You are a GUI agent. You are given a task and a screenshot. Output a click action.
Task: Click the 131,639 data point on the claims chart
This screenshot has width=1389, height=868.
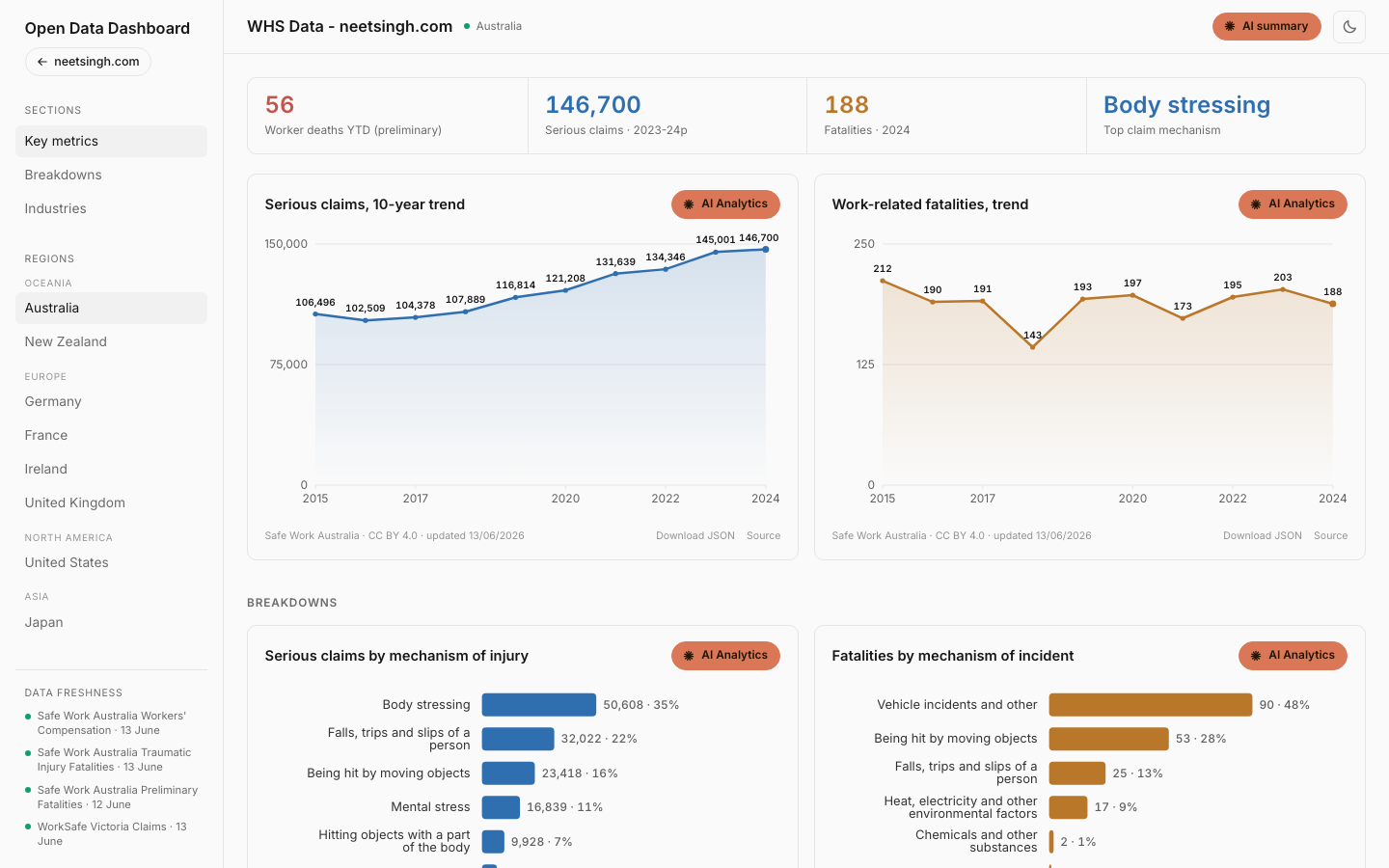point(615,274)
